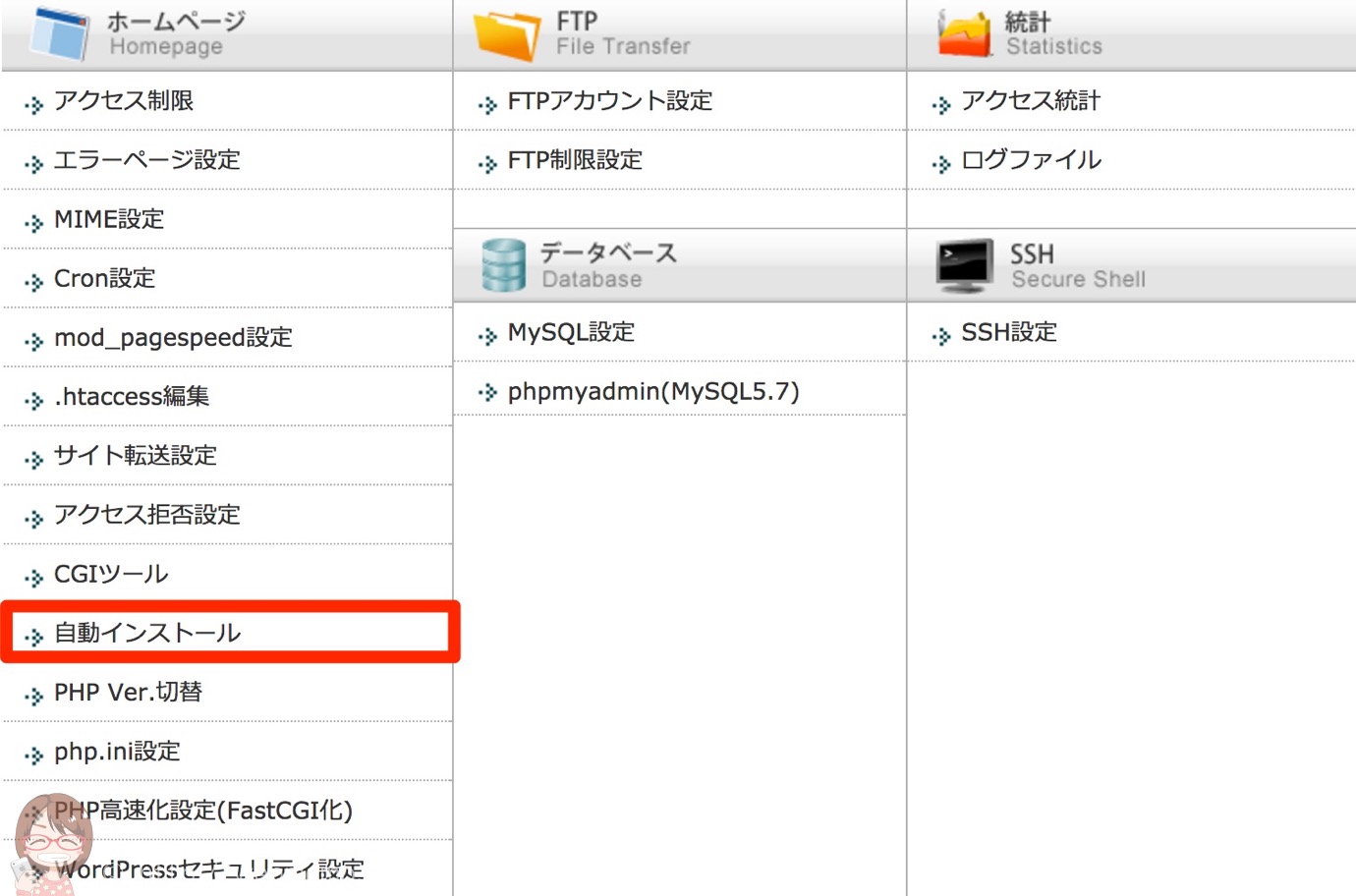Image resolution: width=1356 pixels, height=896 pixels.
Task: Click the データベース Database heading text
Action: point(609,265)
